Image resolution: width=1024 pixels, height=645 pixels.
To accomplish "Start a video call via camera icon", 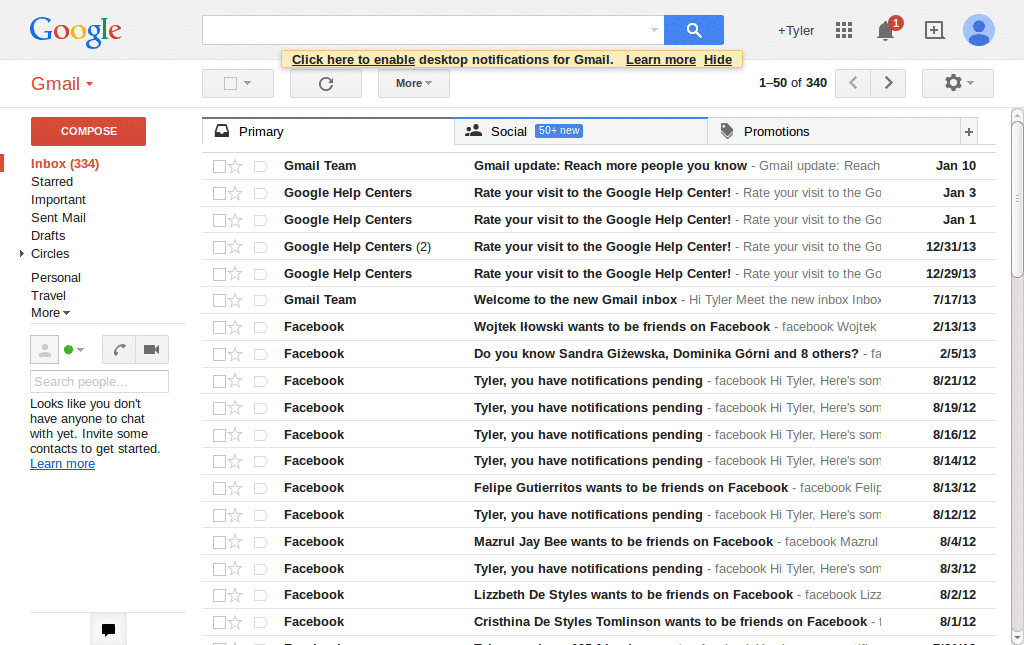I will pyautogui.click(x=151, y=349).
